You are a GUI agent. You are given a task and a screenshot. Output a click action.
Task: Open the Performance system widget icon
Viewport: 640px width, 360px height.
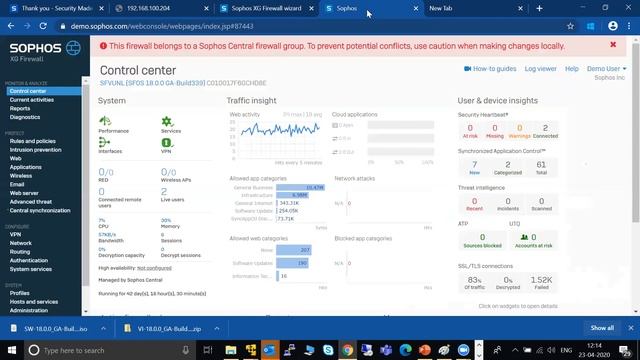105,121
